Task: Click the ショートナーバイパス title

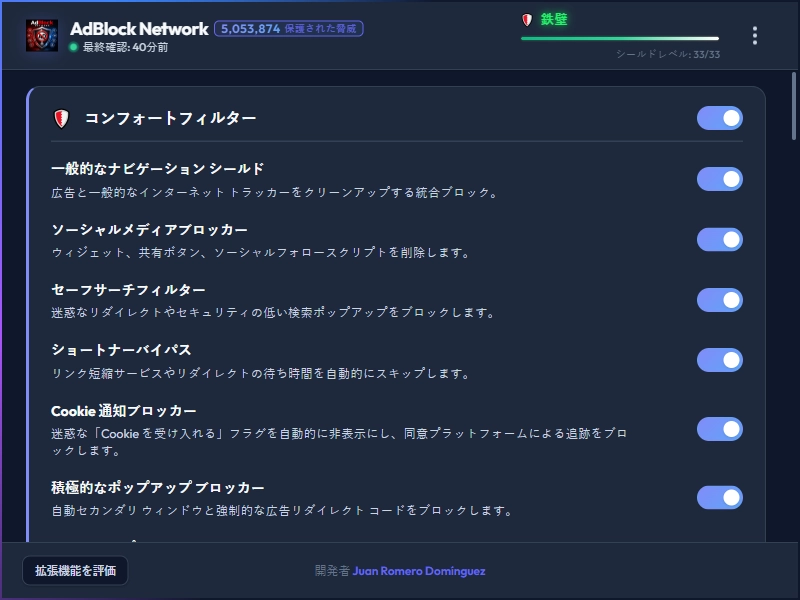Action: point(121,350)
